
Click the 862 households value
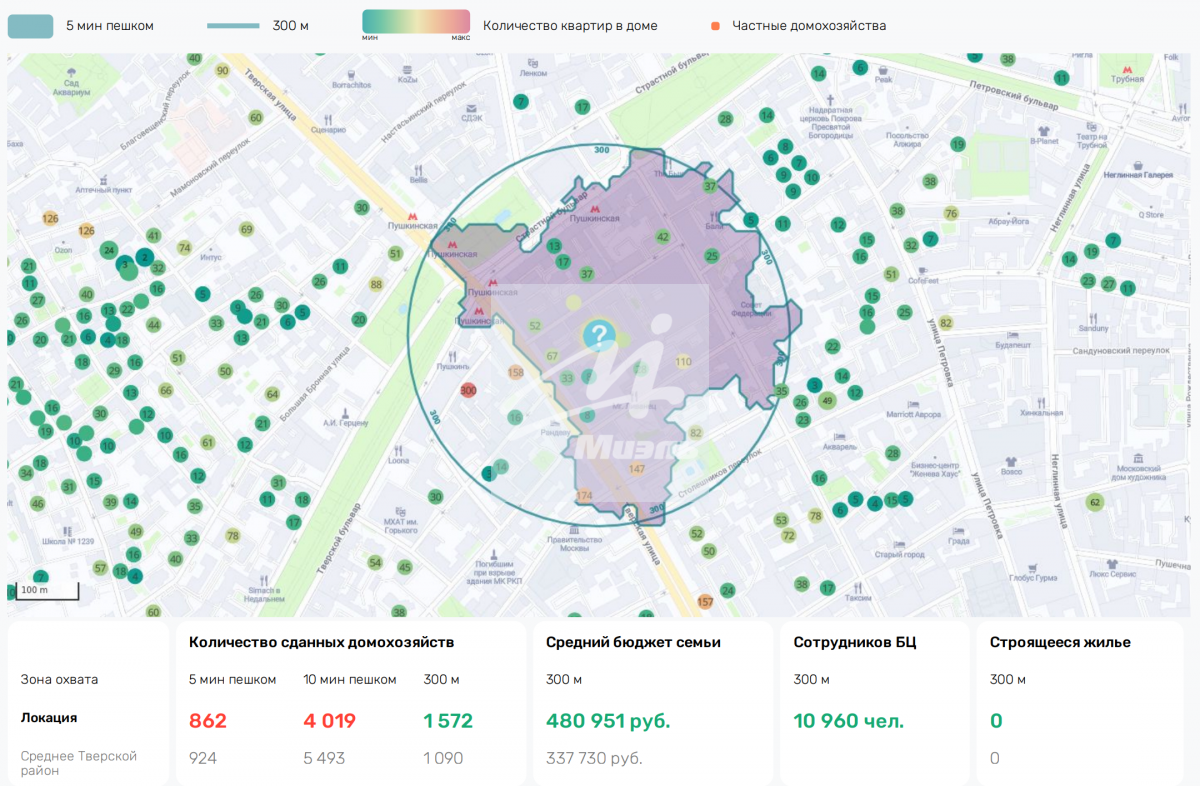click(x=208, y=721)
